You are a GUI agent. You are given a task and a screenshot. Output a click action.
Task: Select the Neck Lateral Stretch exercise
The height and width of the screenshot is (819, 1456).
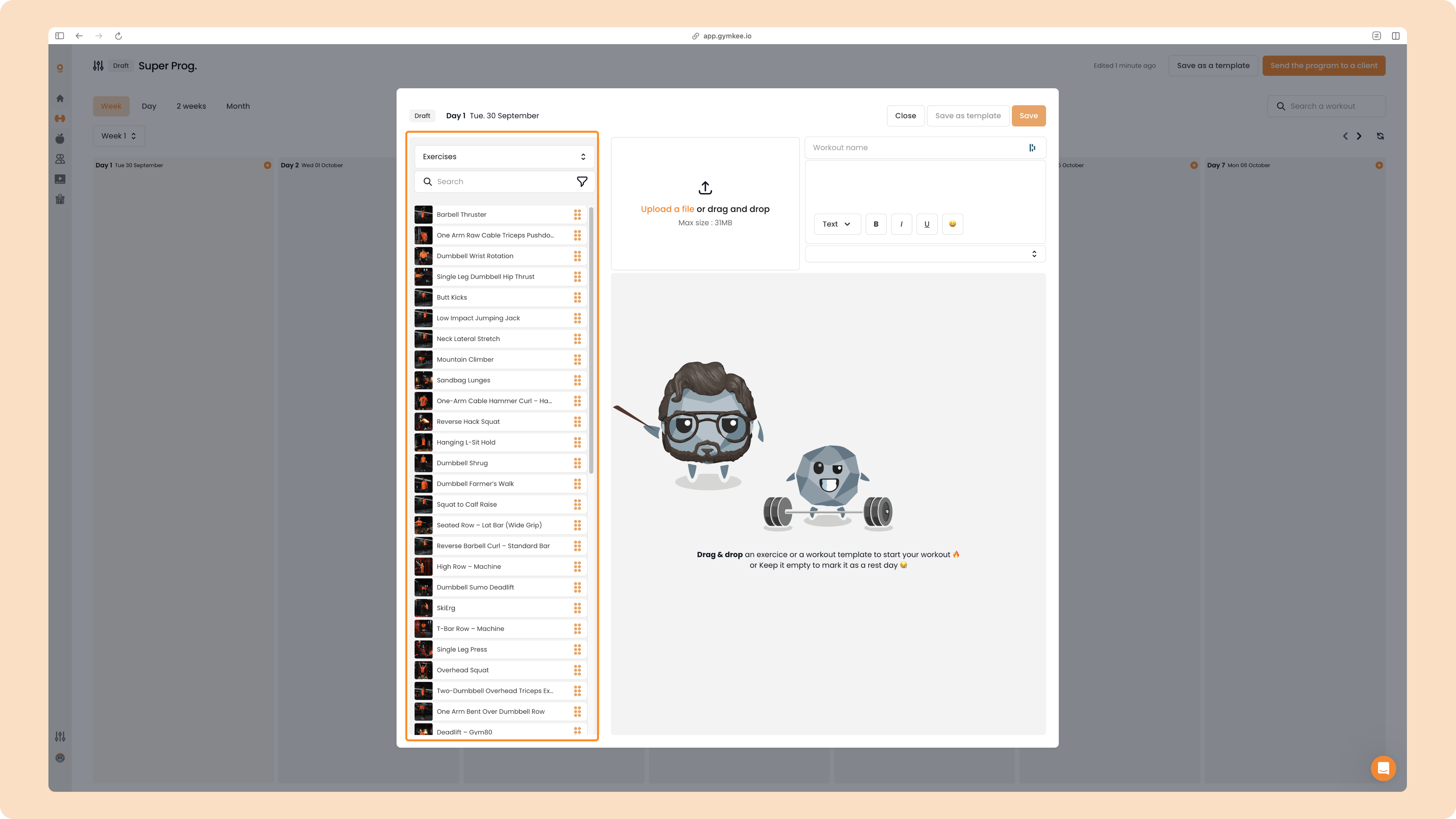pos(500,339)
